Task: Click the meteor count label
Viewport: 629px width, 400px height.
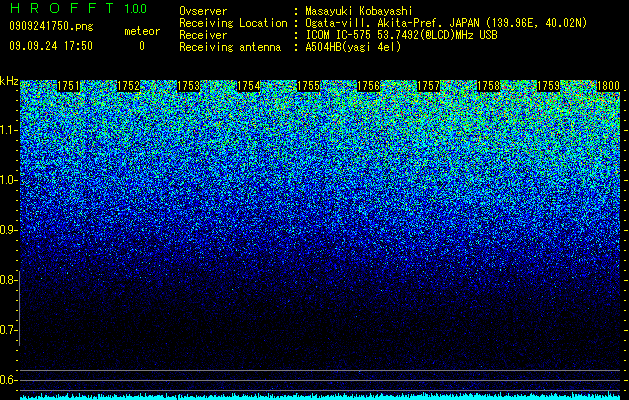Action: [x=142, y=31]
